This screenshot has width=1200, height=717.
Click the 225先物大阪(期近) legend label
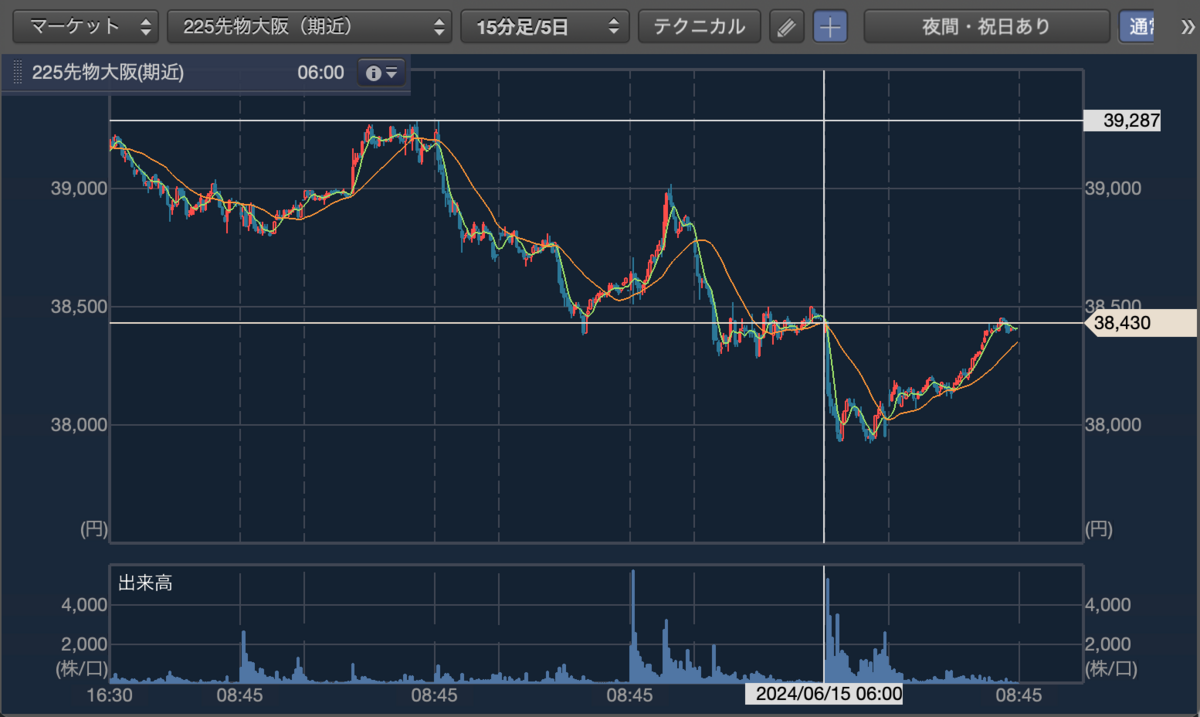[108, 73]
